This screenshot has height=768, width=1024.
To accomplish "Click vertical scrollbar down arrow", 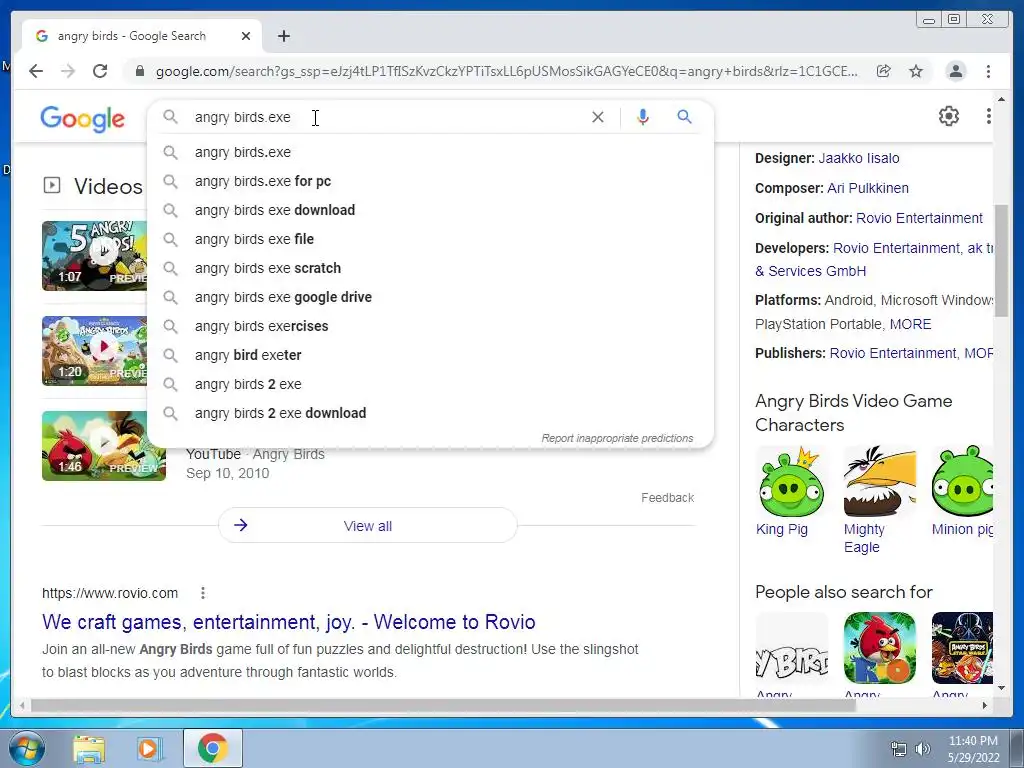I will pos(1002,688).
